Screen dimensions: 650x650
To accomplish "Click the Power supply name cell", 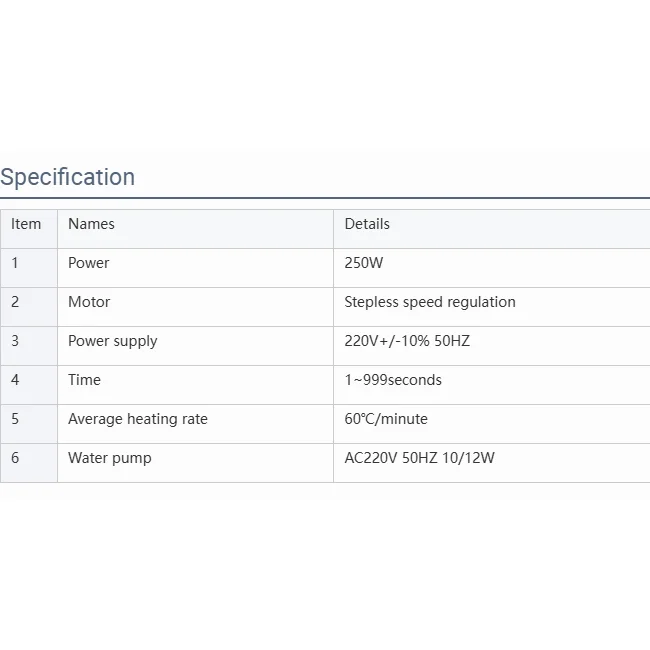I will click(x=113, y=341).
